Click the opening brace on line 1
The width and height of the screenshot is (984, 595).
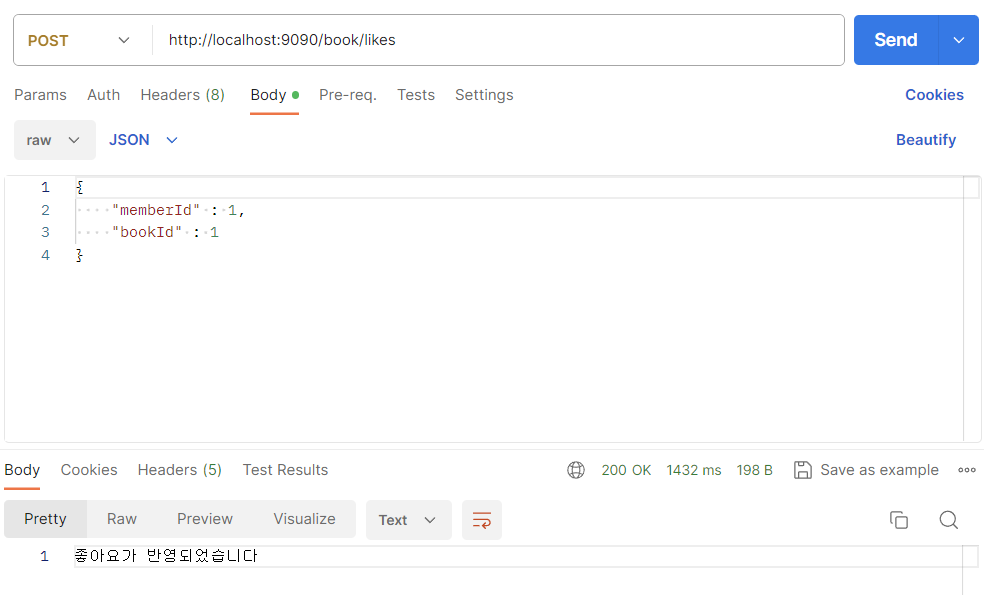tap(80, 187)
